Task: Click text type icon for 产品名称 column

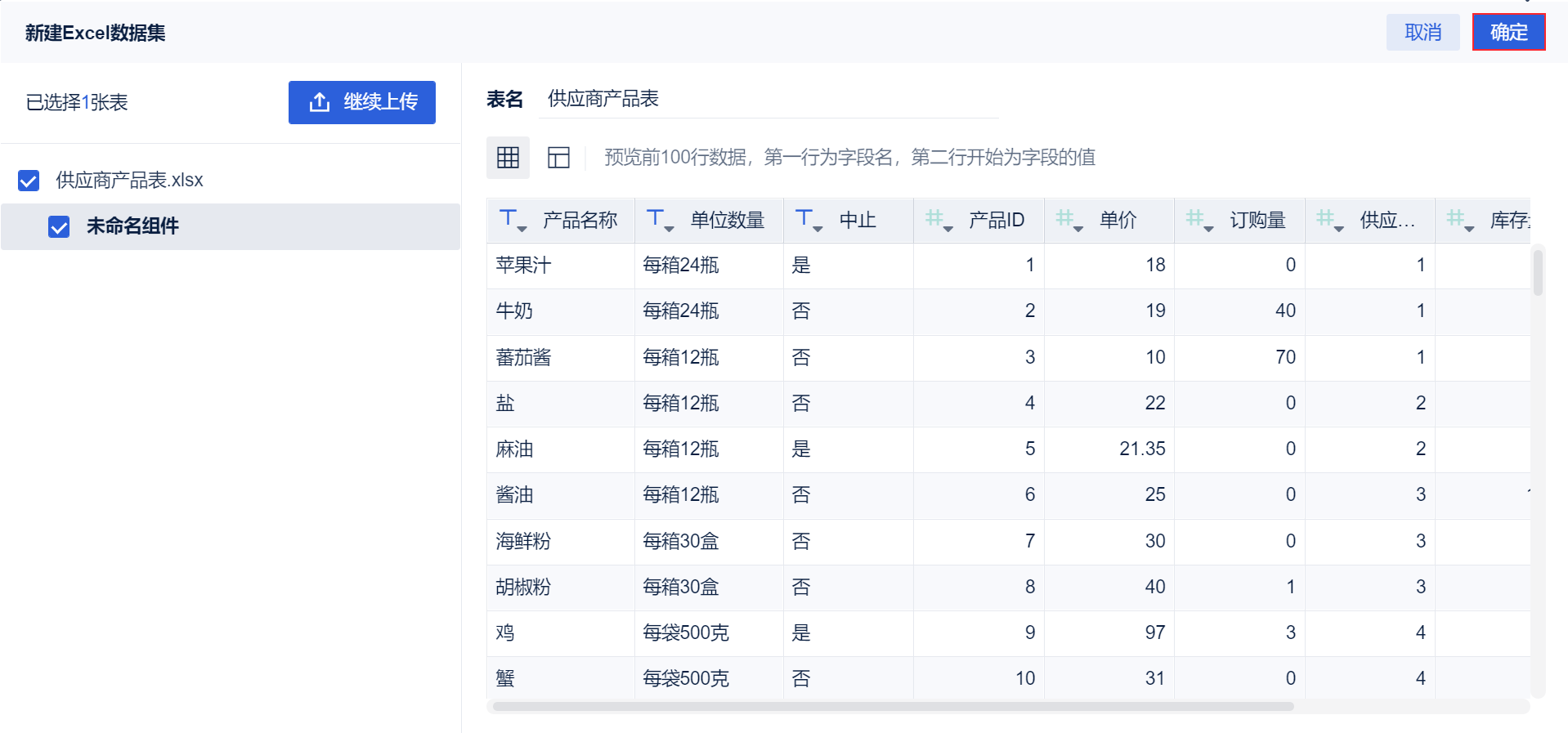Action: (513, 220)
